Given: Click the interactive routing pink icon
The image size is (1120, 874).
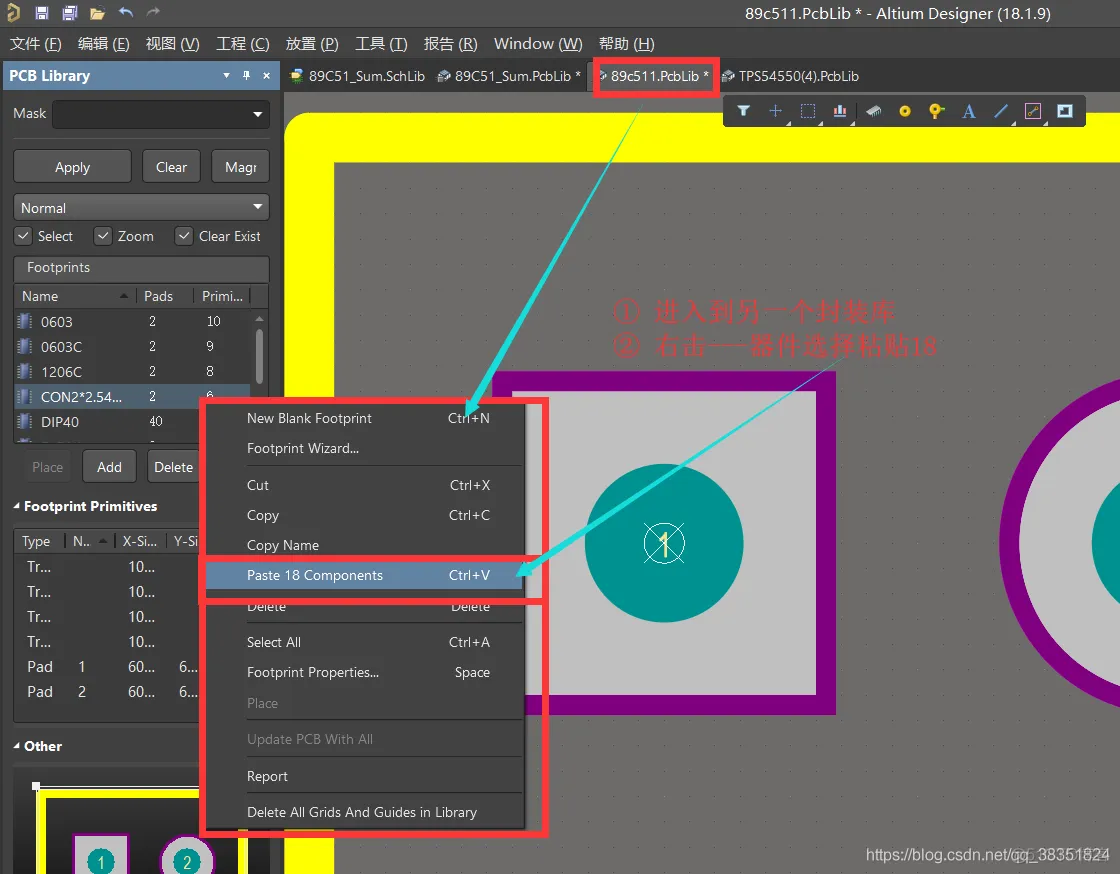Looking at the screenshot, I should 1033,111.
